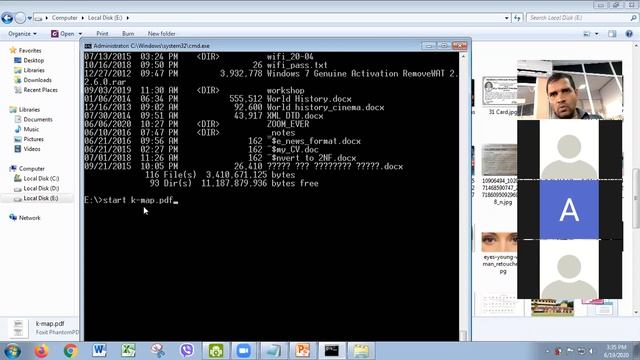
Task: Click the blue A participant tile
Action: pos(569,209)
